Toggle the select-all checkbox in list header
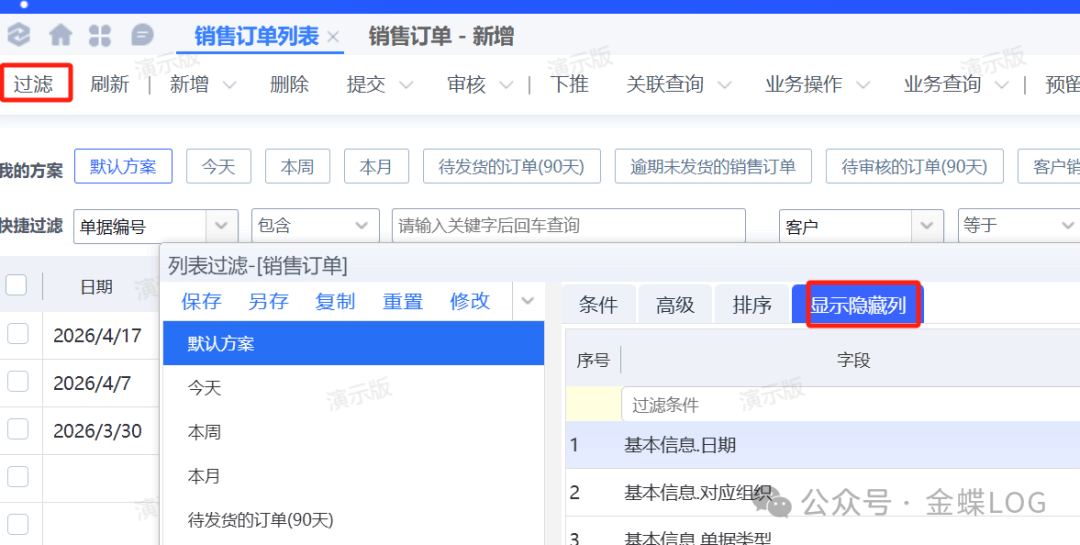 (17, 286)
